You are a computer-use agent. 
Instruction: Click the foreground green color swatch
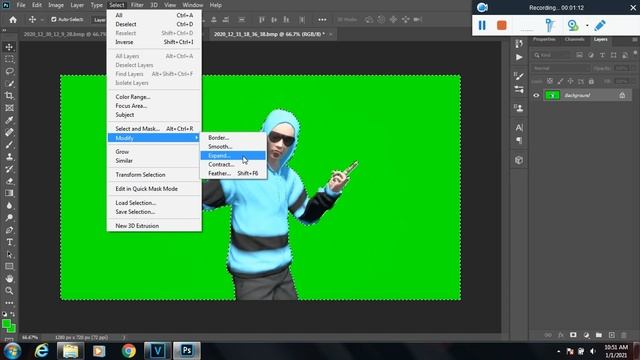click(x=6, y=324)
